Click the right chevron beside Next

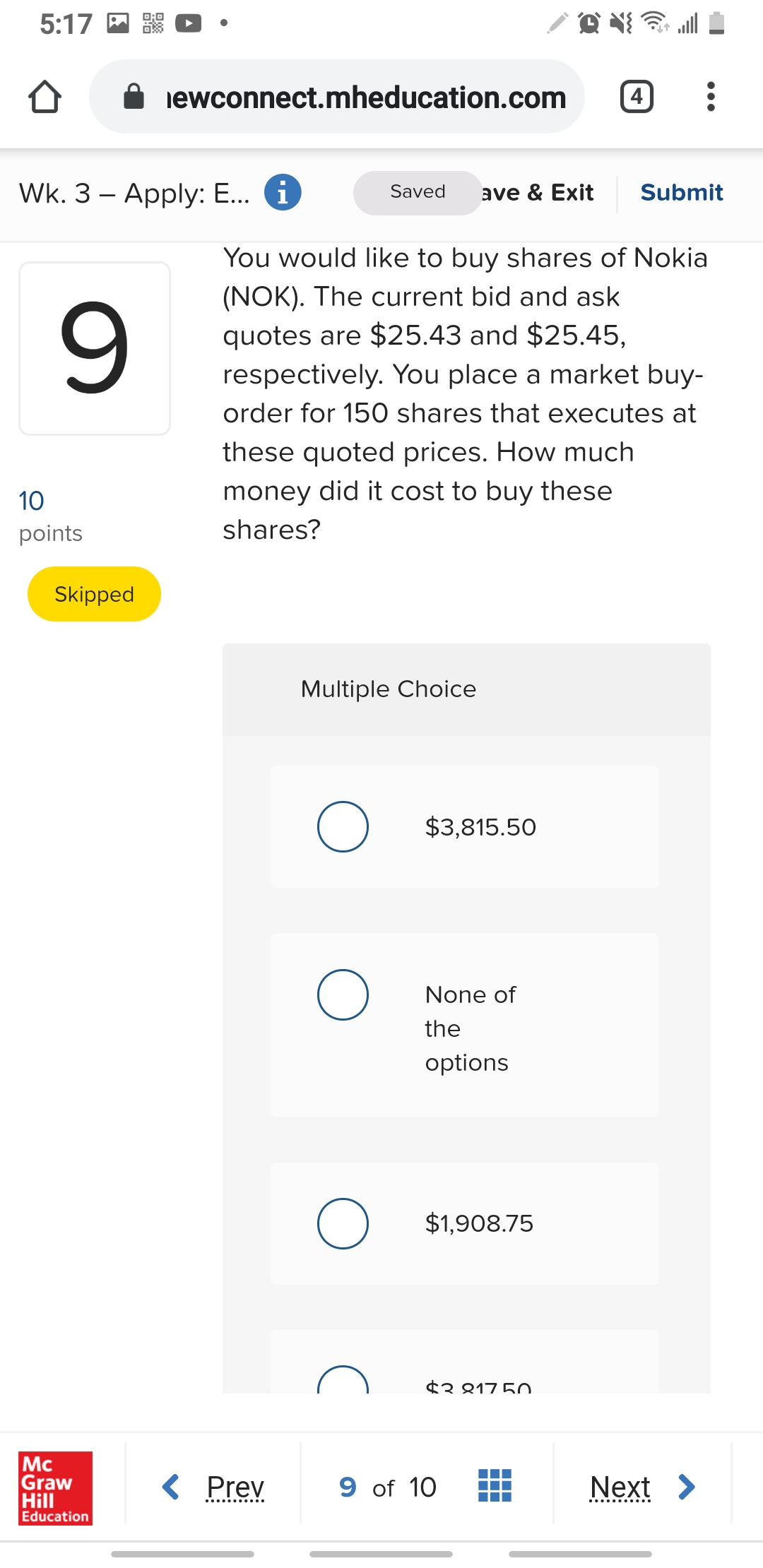pyautogui.click(x=686, y=1487)
